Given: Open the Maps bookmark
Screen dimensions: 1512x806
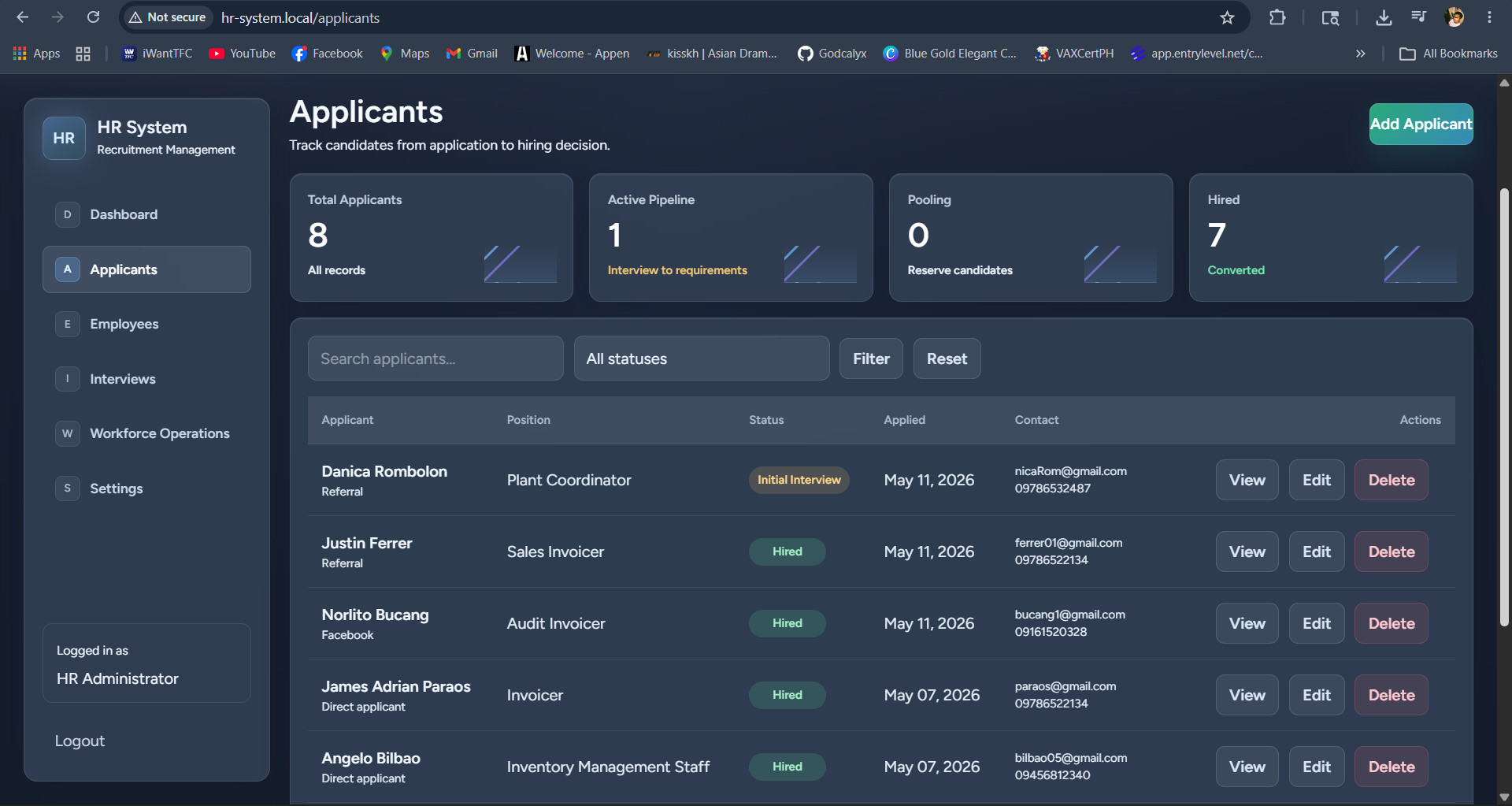Looking at the screenshot, I should (405, 54).
